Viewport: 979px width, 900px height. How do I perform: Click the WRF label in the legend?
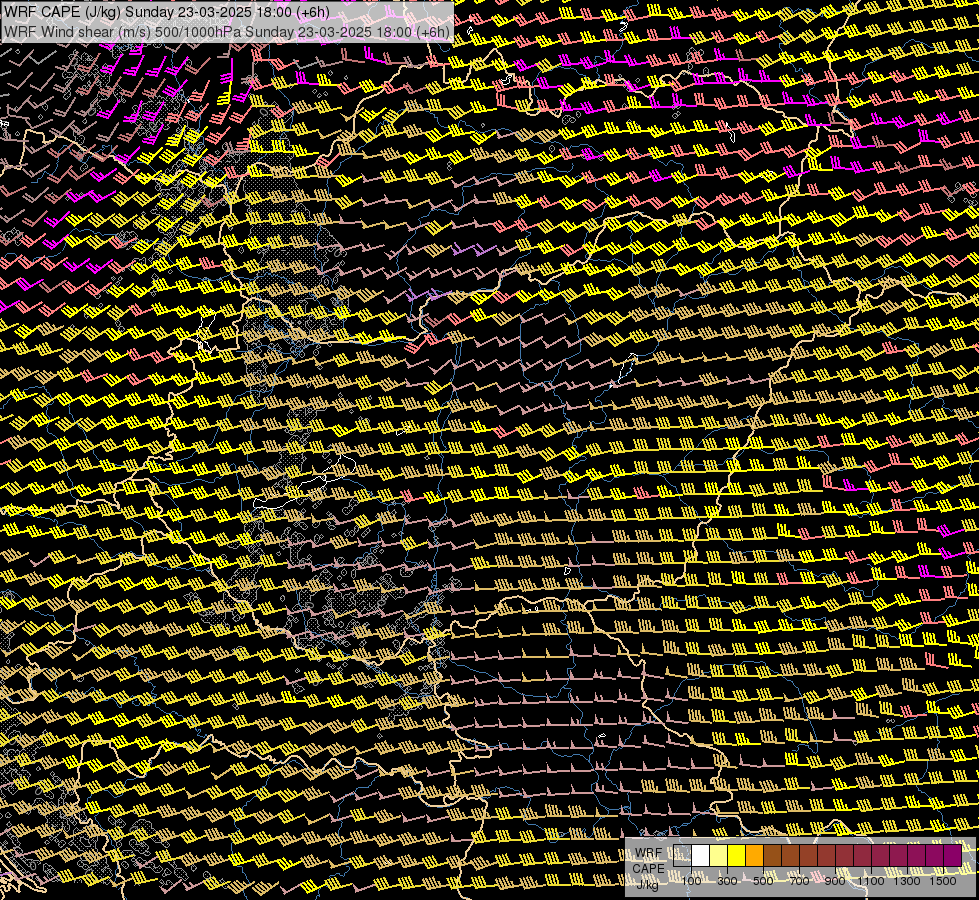(649, 853)
